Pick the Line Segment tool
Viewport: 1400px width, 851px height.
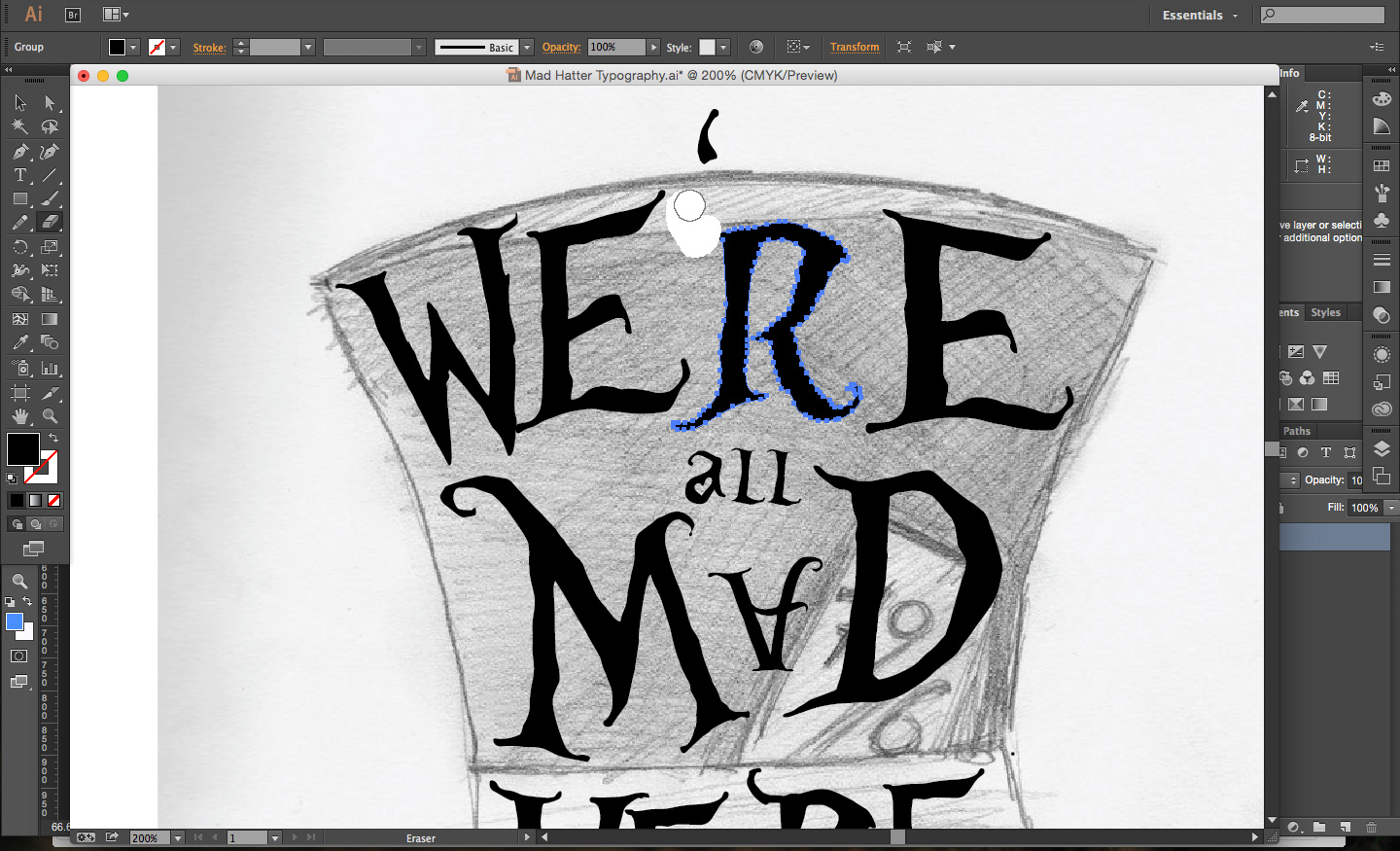click(50, 175)
